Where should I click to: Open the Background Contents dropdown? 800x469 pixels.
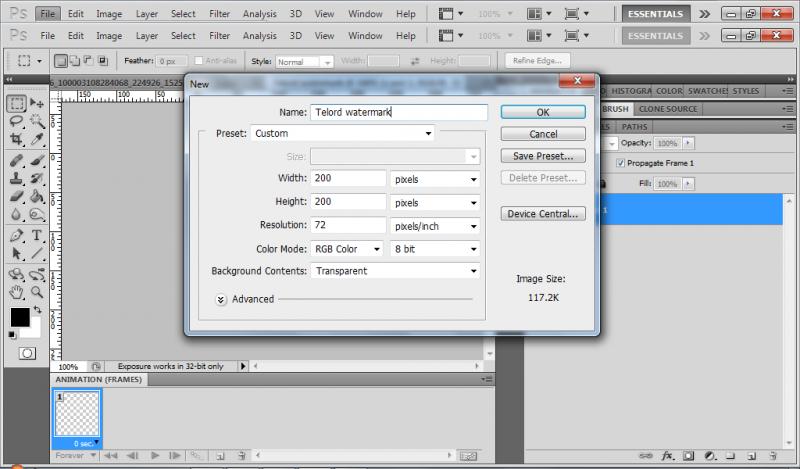pyautogui.click(x=396, y=271)
